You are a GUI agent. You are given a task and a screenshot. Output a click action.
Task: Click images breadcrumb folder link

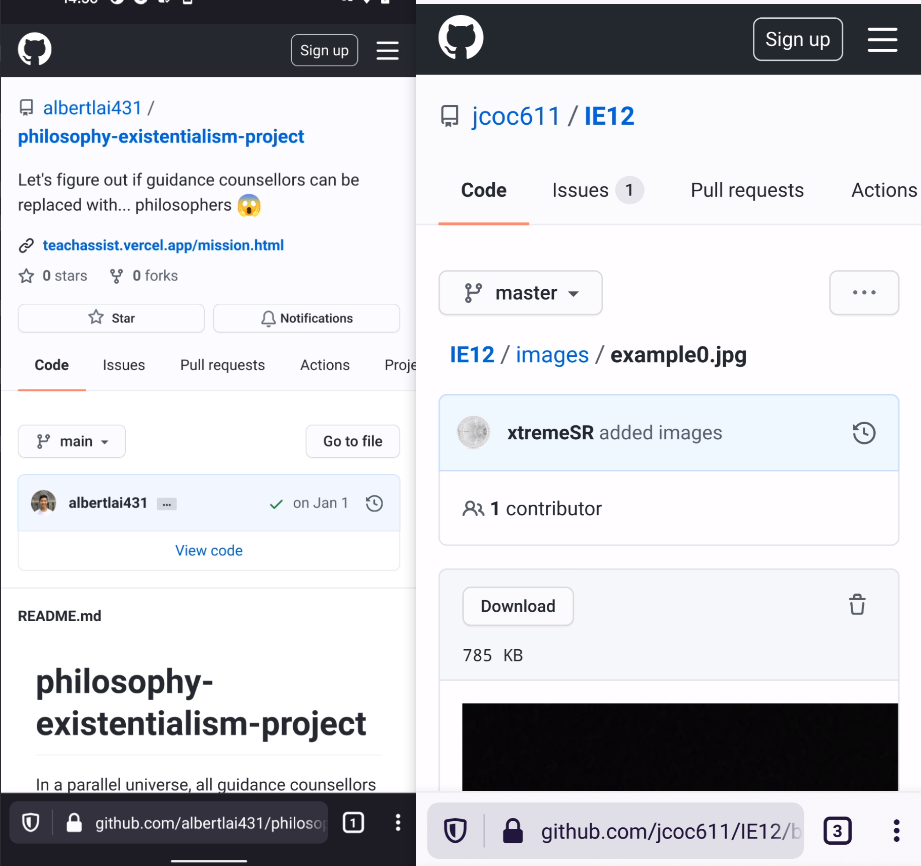click(552, 355)
